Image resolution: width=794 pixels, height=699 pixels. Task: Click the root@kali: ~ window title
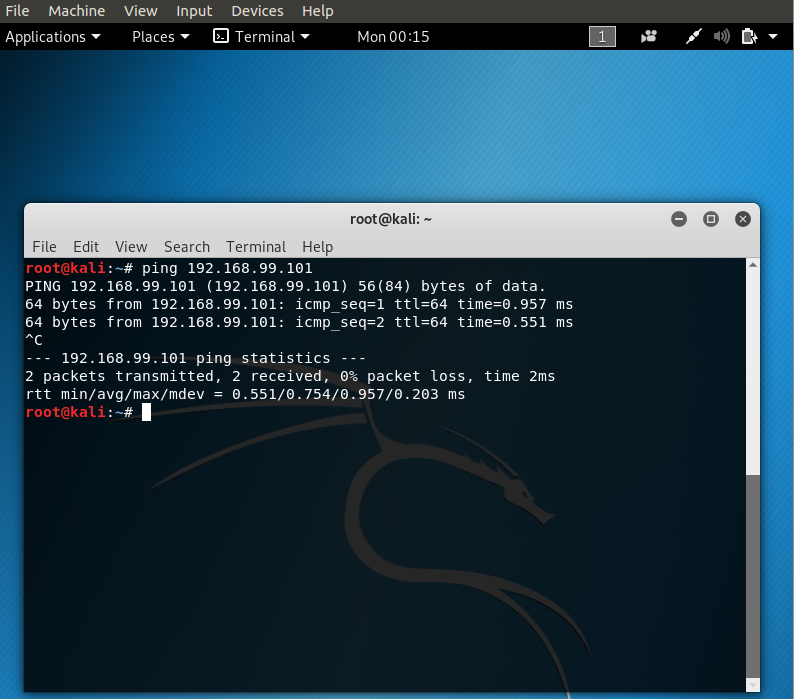[x=391, y=219]
